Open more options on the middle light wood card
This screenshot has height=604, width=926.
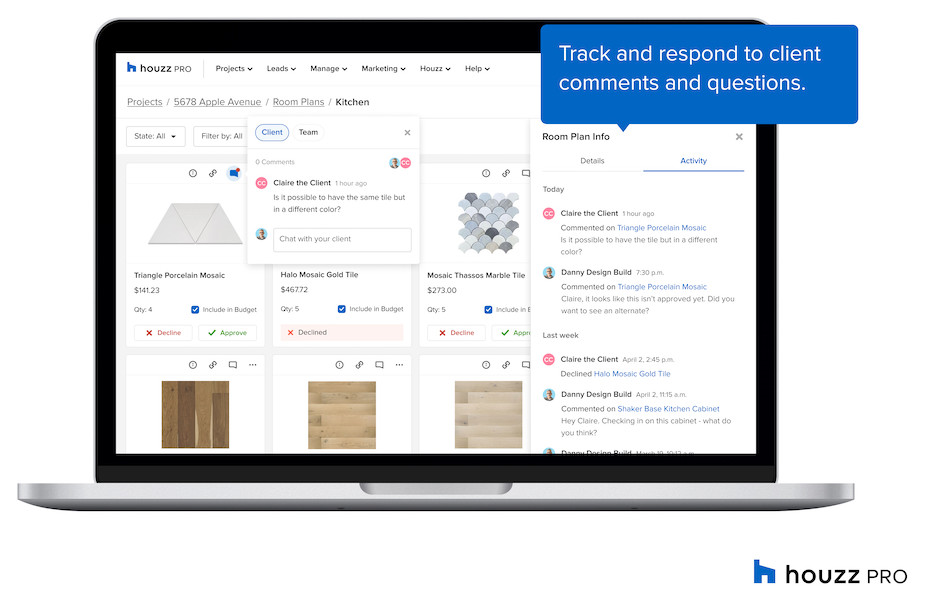coord(399,365)
